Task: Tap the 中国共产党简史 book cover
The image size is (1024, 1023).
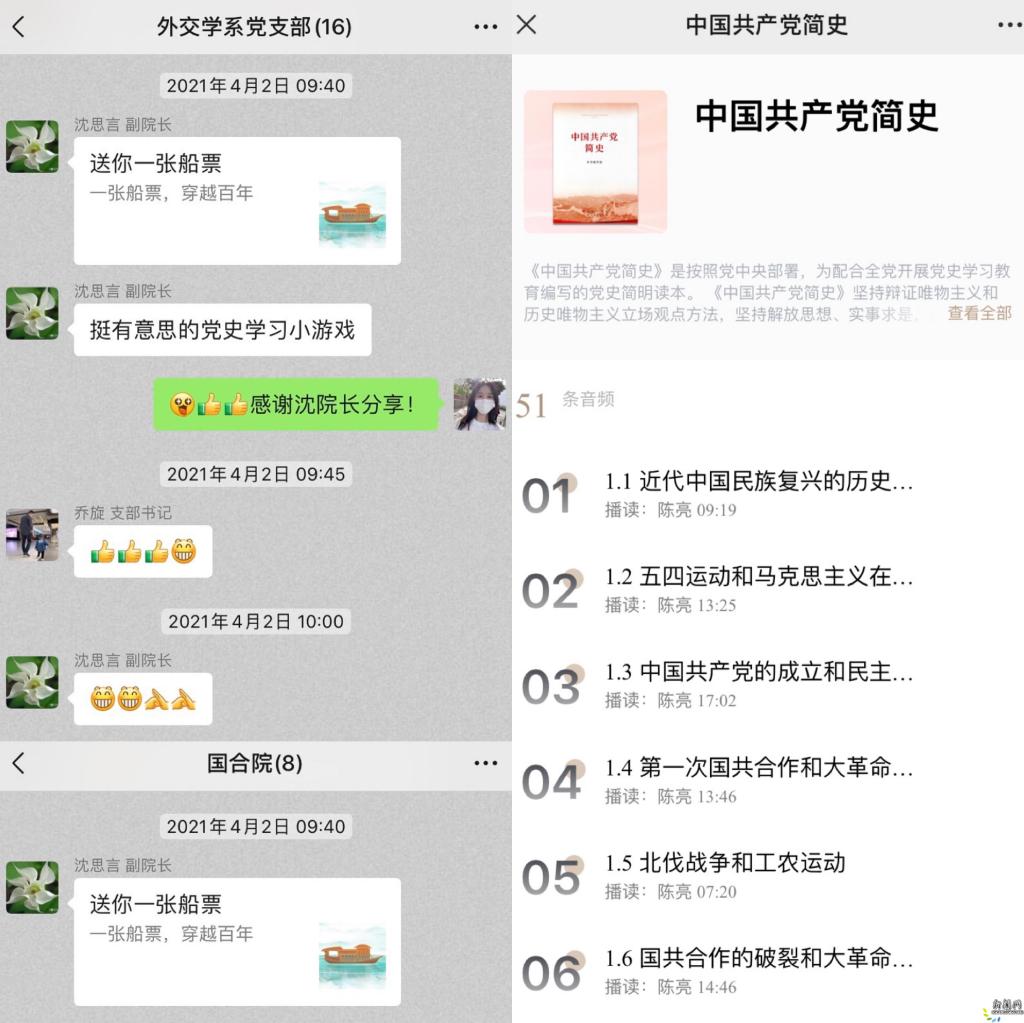Action: pos(595,162)
